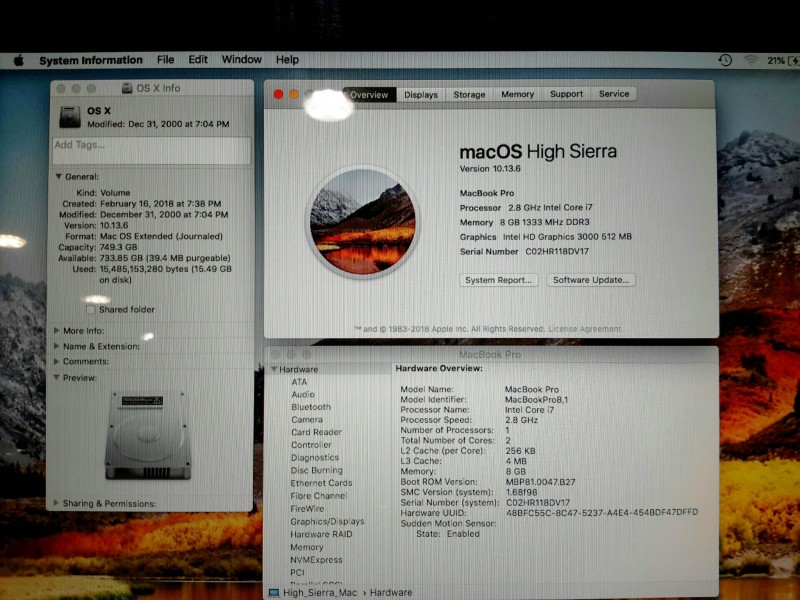Click the Capacity value 749.3 GB

(118, 247)
